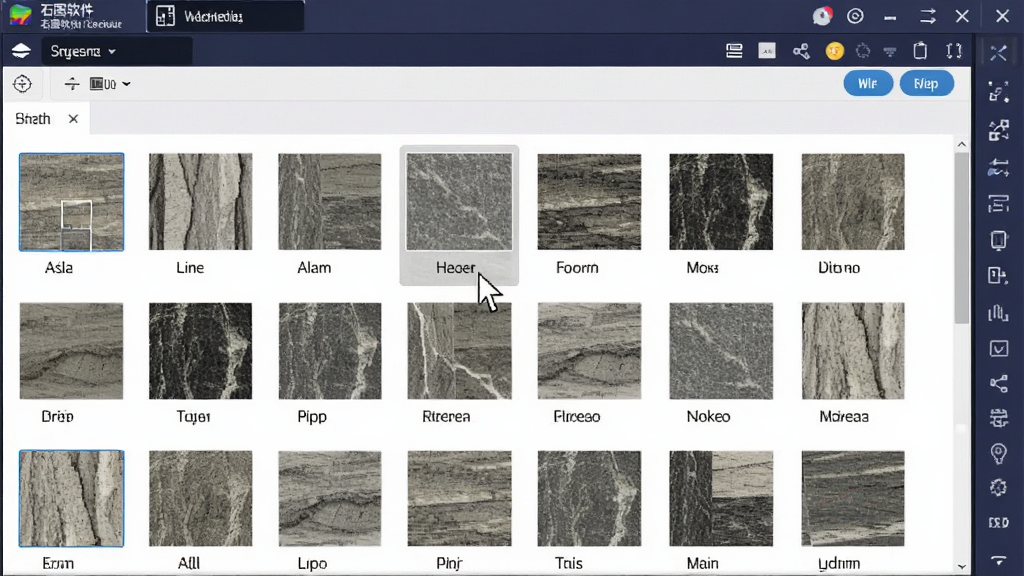This screenshot has width=1024, height=576.
Task: Click the crosshair target icon below the layers icon
Action: coord(22,84)
